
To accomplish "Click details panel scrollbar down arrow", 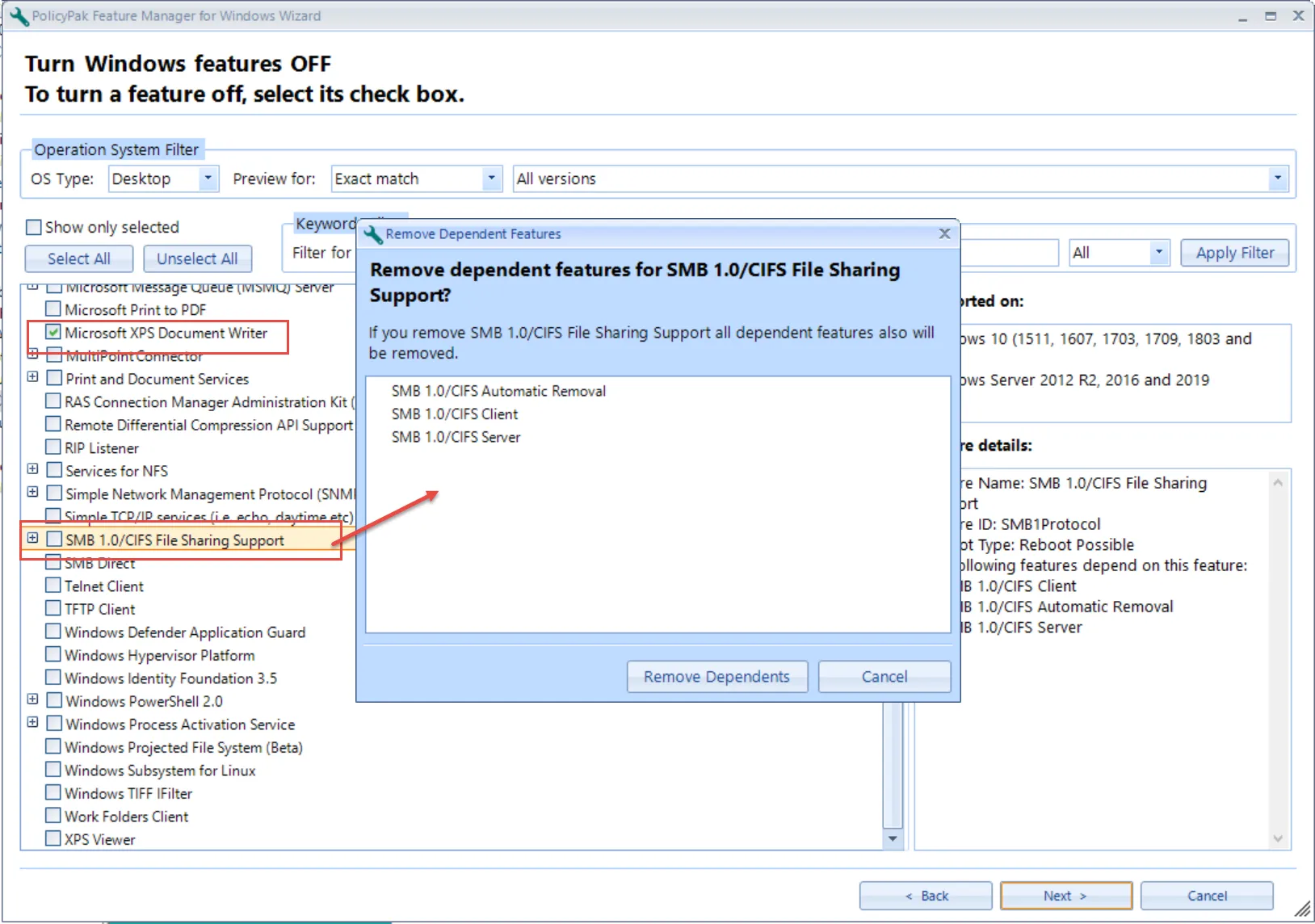I will [x=1278, y=838].
